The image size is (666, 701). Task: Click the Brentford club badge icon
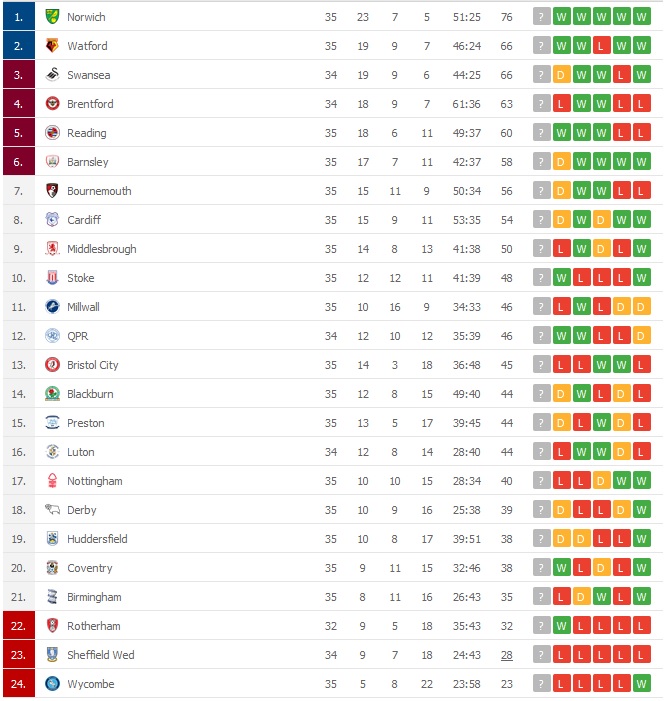tap(52, 104)
